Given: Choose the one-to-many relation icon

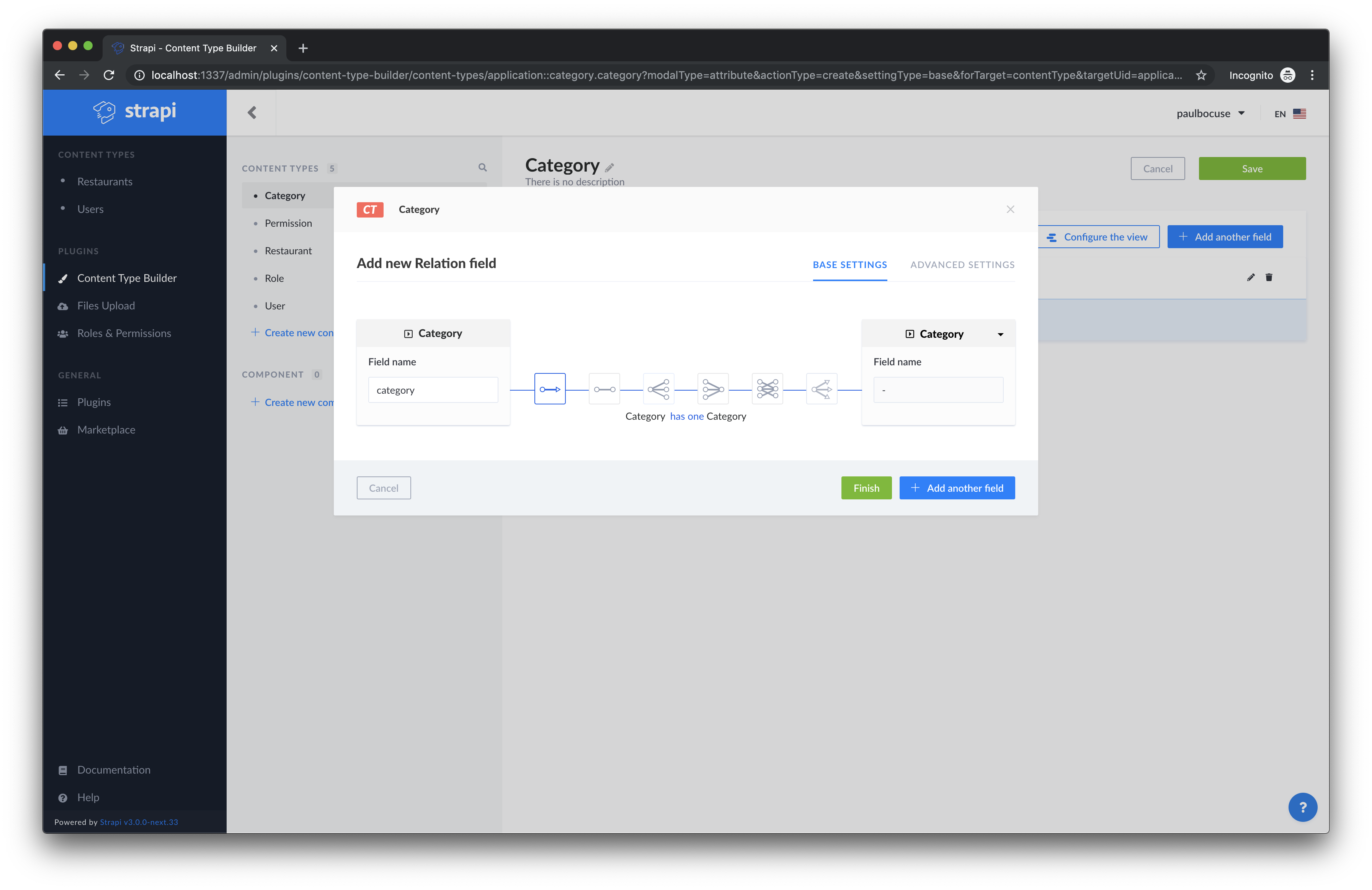Looking at the screenshot, I should (x=658, y=389).
